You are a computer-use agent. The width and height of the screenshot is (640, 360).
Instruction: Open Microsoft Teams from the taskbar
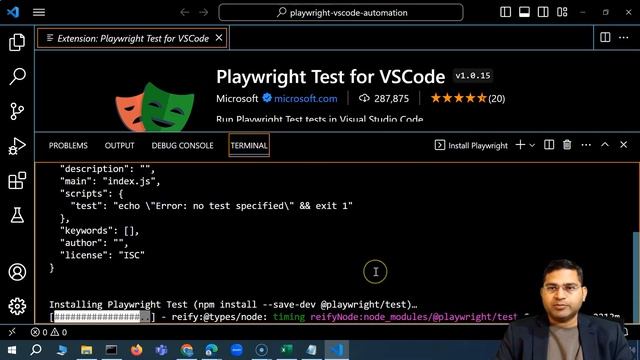[x=162, y=350]
